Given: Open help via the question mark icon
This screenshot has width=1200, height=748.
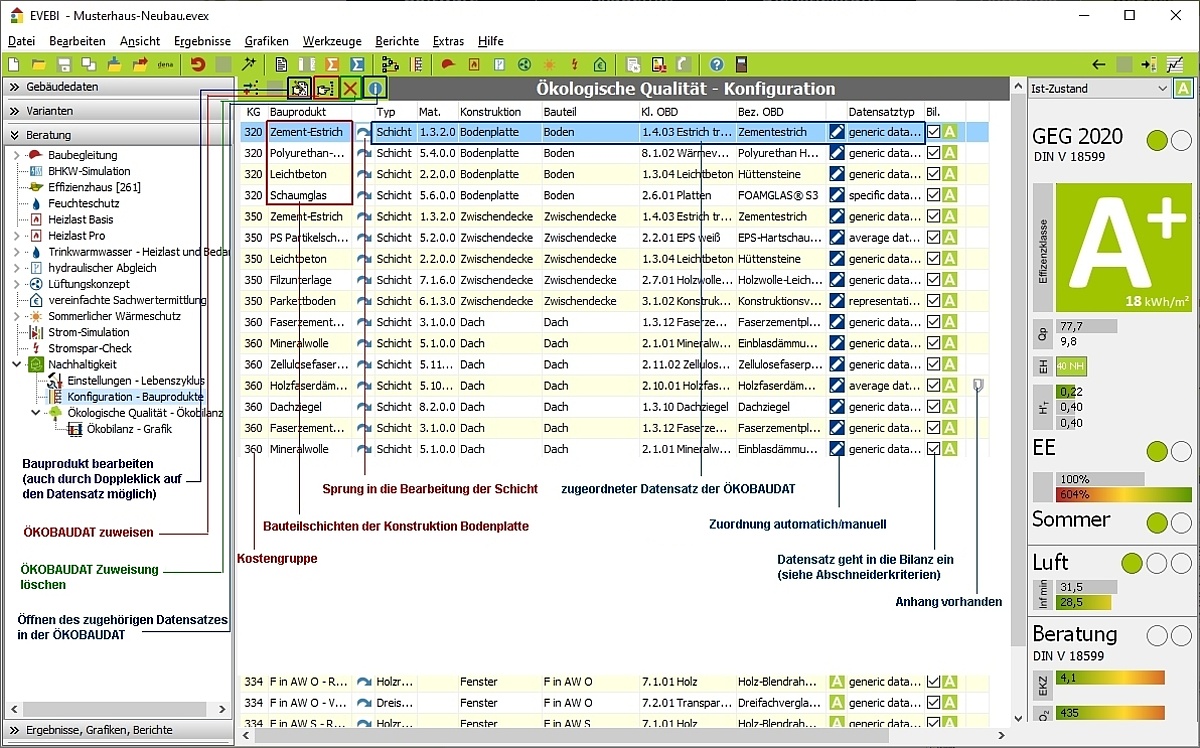Looking at the screenshot, I should (x=716, y=65).
